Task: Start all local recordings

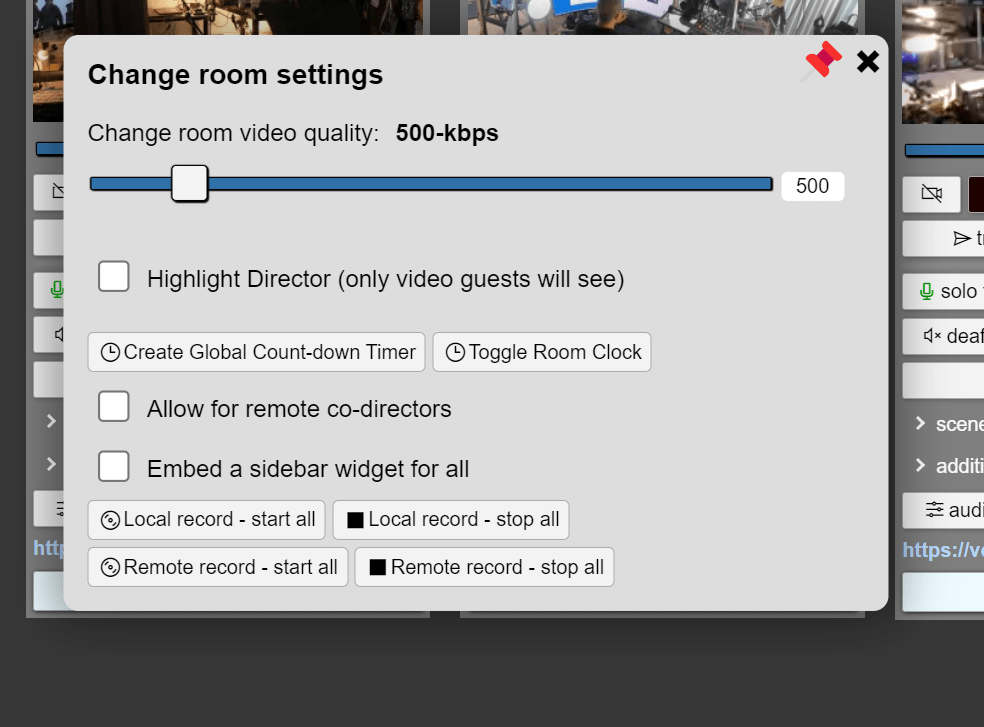Action: (x=206, y=520)
